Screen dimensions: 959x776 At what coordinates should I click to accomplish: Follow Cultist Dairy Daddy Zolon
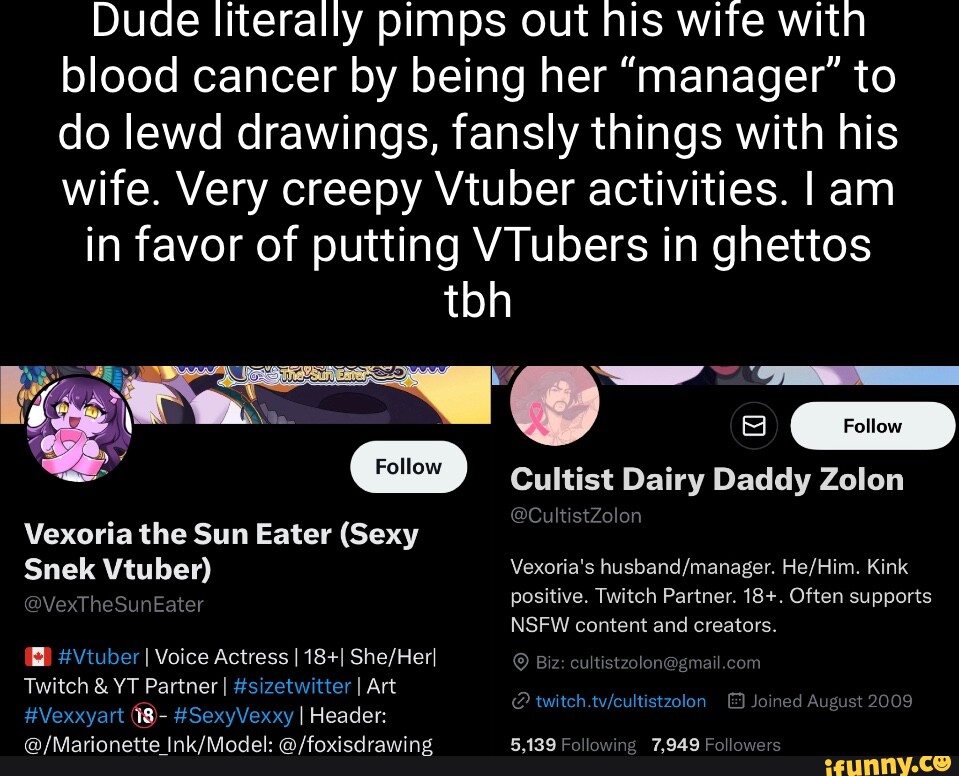(872, 426)
